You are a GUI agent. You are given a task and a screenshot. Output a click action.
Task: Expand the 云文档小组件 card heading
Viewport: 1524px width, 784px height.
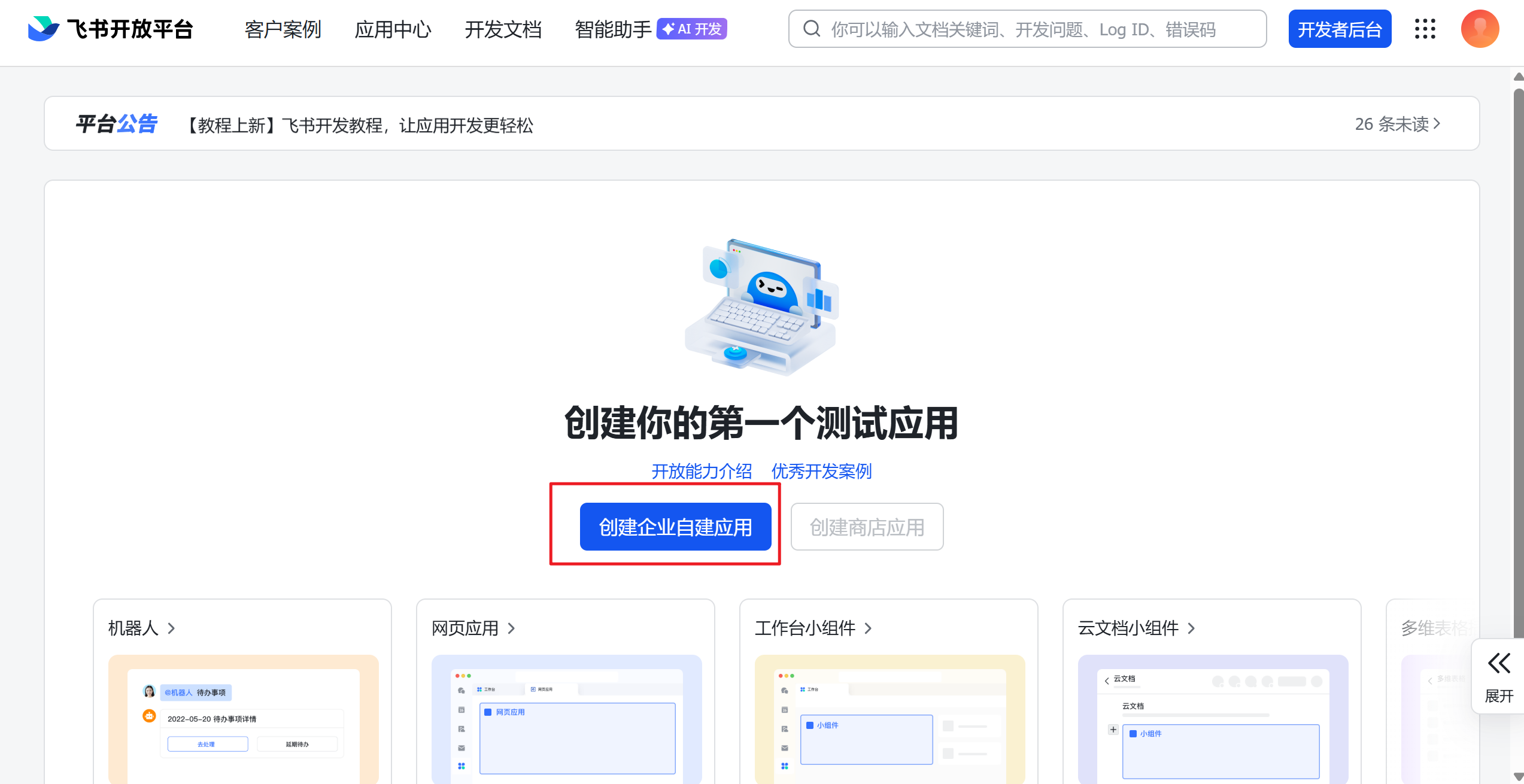tap(1137, 628)
